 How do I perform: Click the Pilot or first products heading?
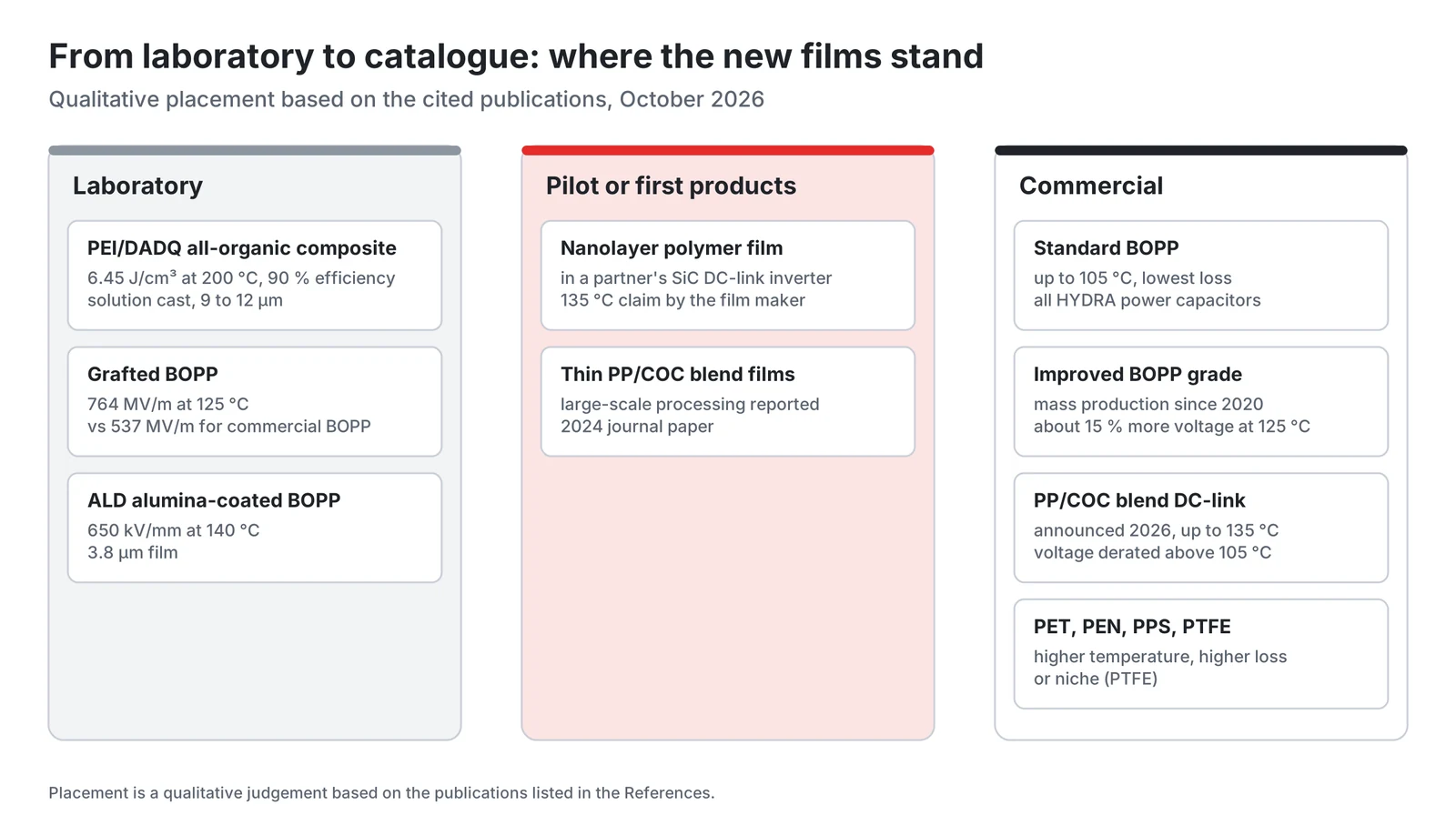pos(671,186)
